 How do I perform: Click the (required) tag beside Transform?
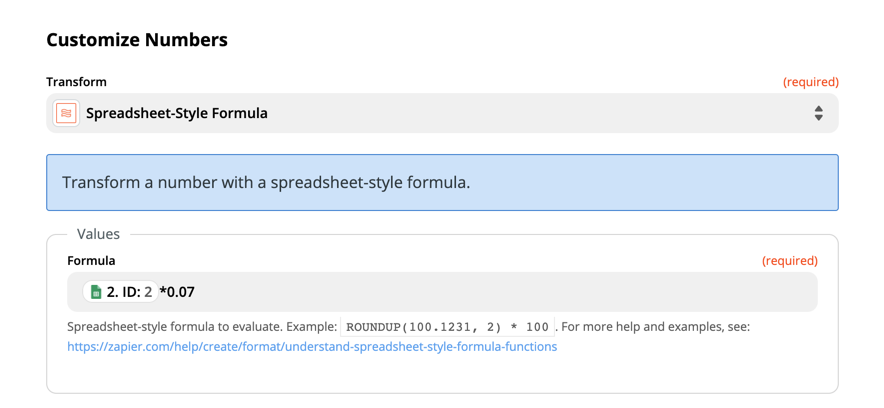pos(811,82)
